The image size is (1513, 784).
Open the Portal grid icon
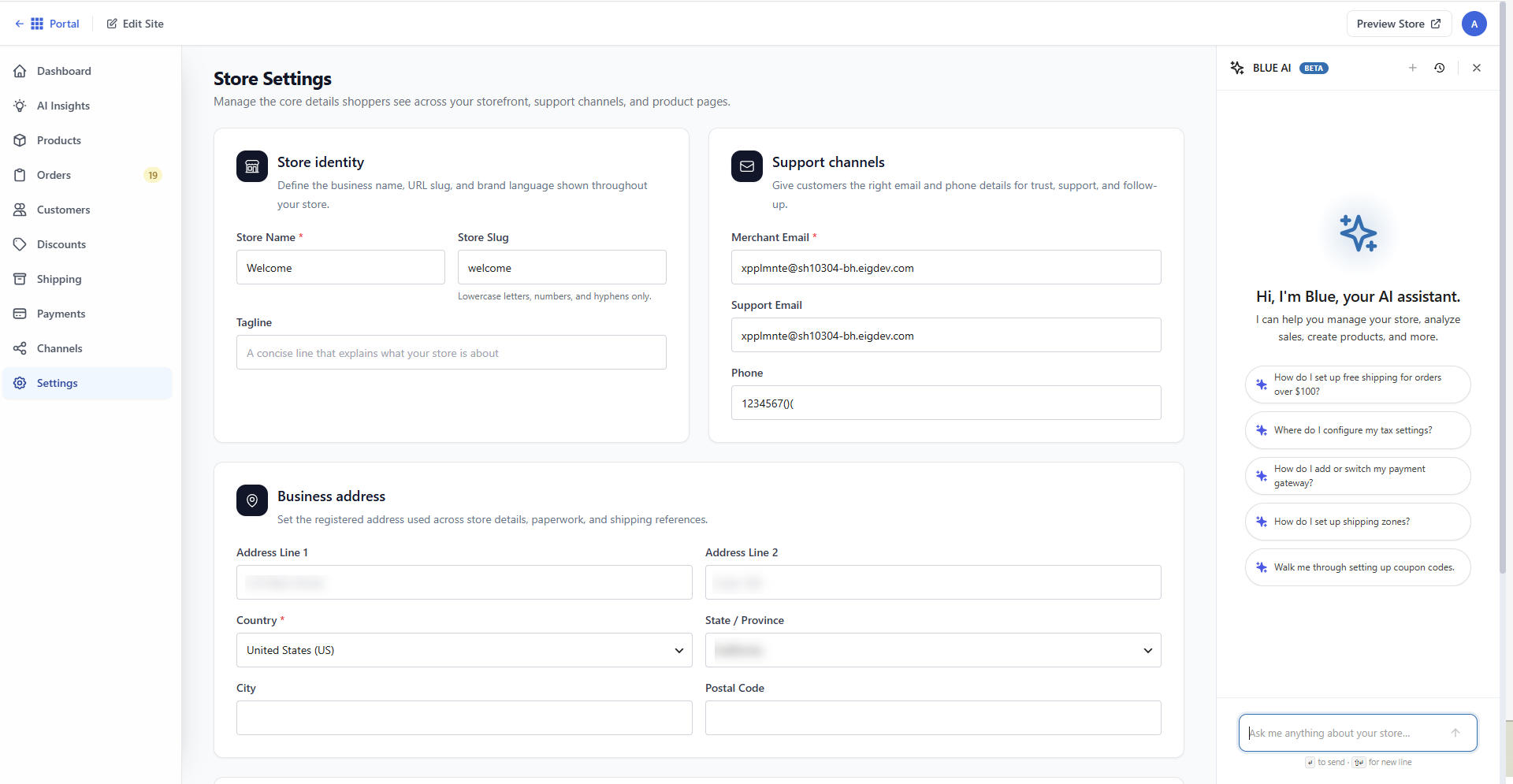37,24
